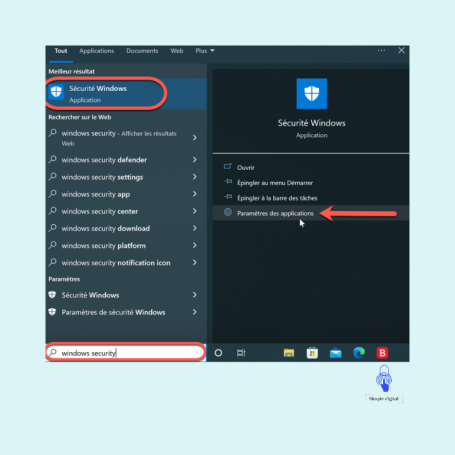Expand the windows security app chevron

(195, 194)
